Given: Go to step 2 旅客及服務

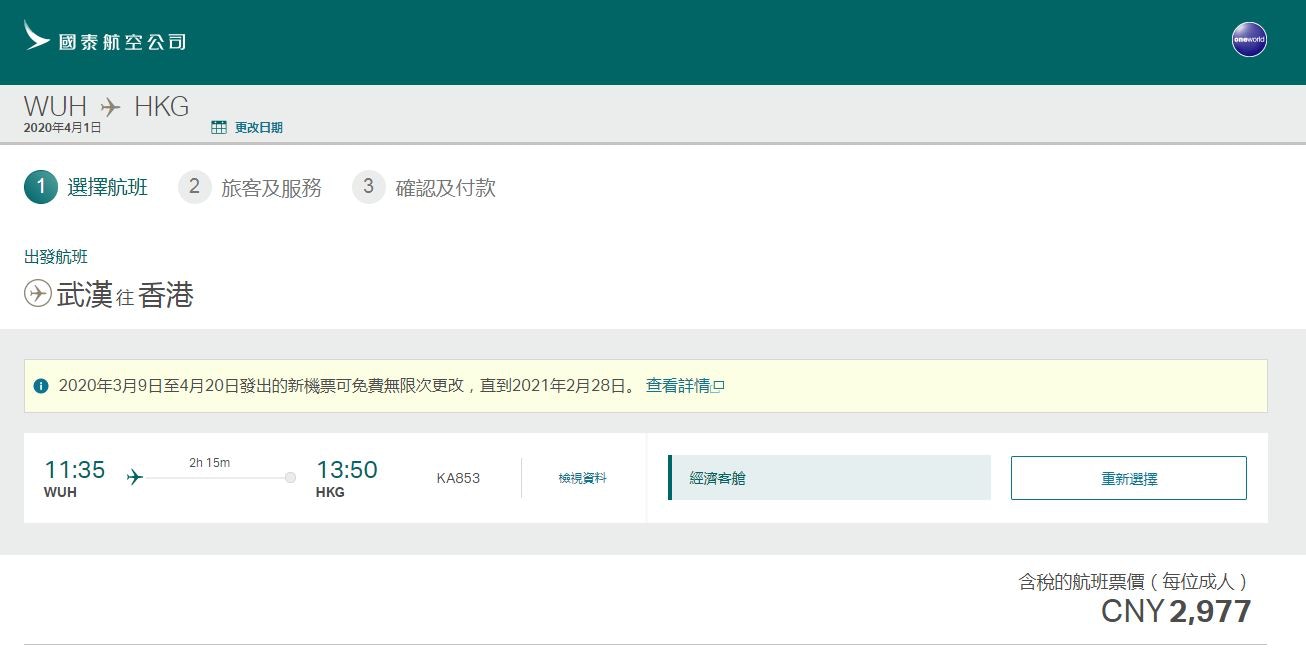Looking at the screenshot, I should (x=250, y=187).
